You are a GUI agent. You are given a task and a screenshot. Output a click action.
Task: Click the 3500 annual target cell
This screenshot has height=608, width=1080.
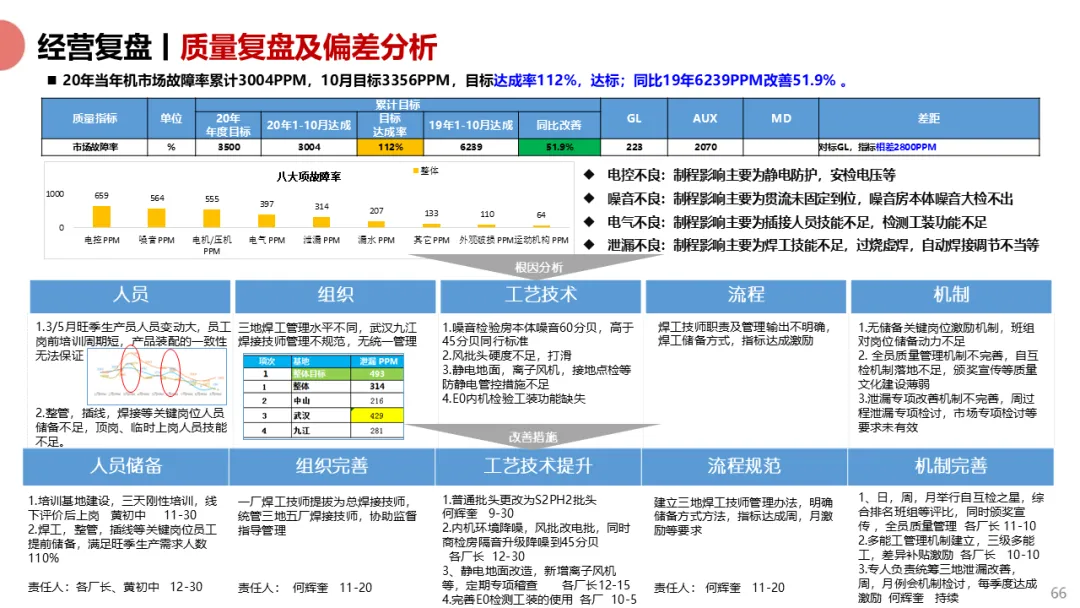tap(229, 147)
